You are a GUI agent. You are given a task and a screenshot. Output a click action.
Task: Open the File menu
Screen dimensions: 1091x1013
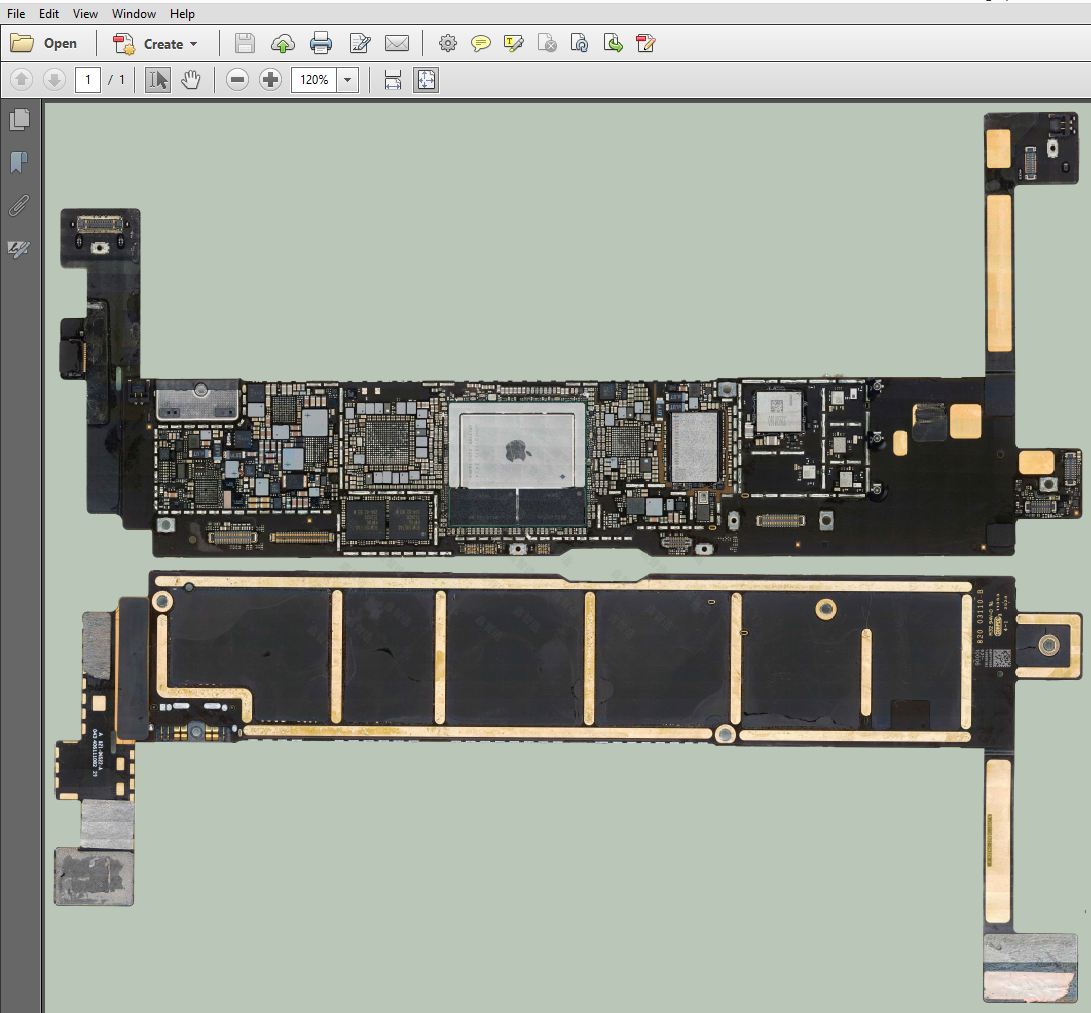[16, 14]
